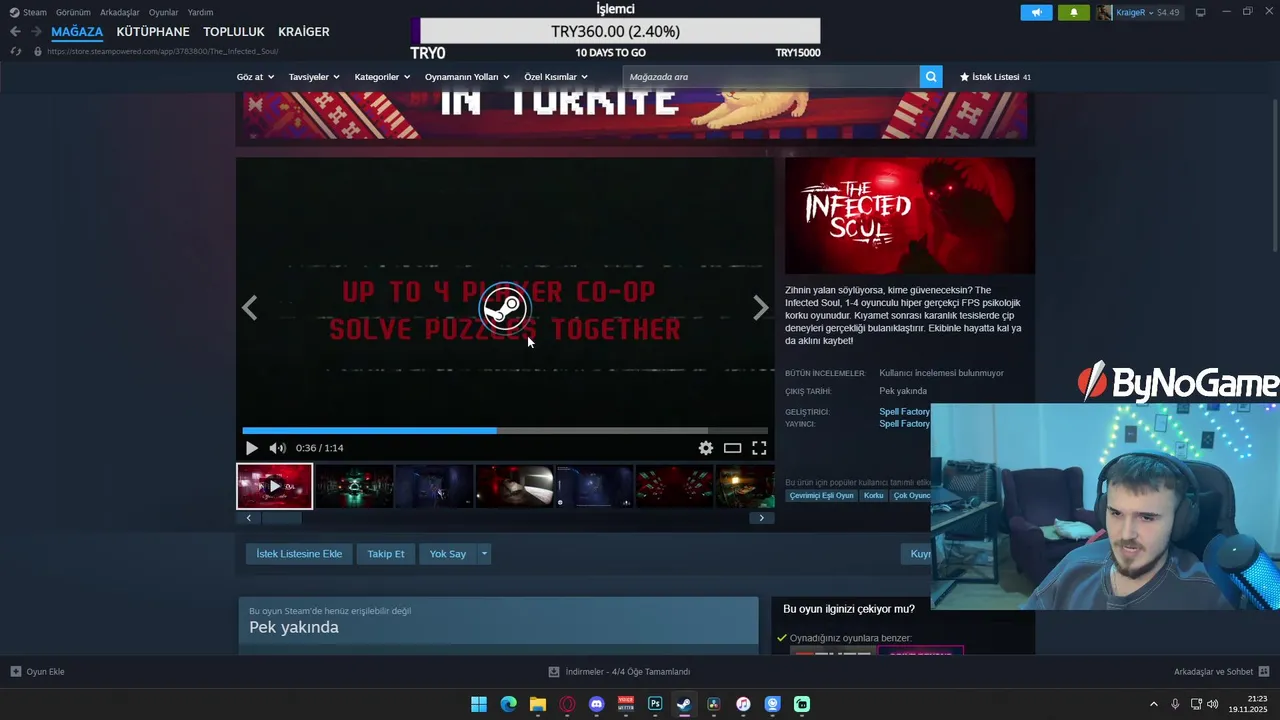Image resolution: width=1280 pixels, height=720 pixels.
Task: Open Microsoft Edge from the taskbar
Action: [x=509, y=704]
